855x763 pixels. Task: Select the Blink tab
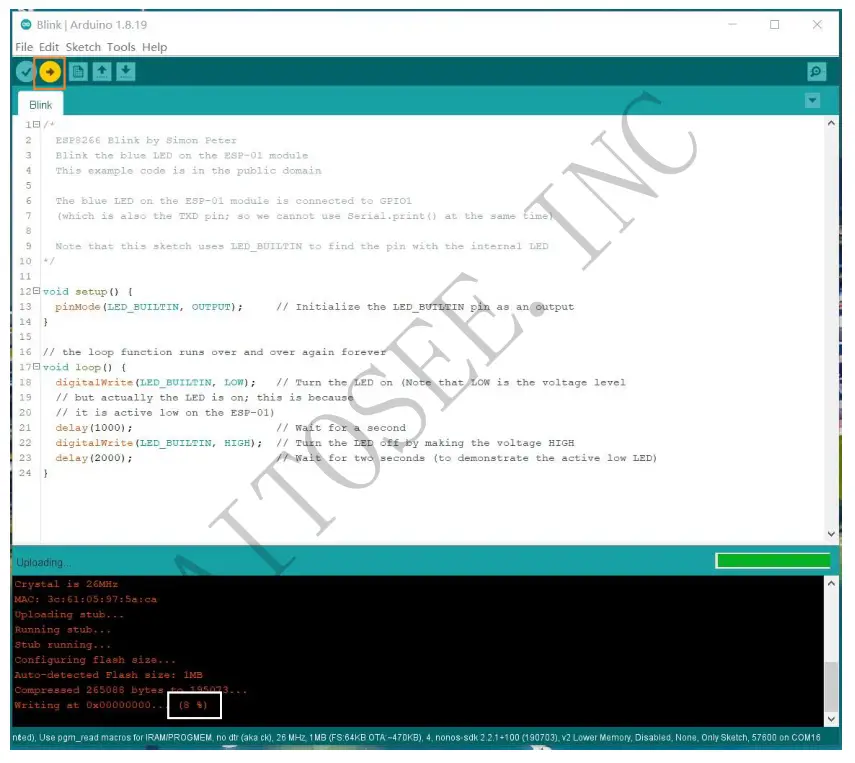[39, 103]
